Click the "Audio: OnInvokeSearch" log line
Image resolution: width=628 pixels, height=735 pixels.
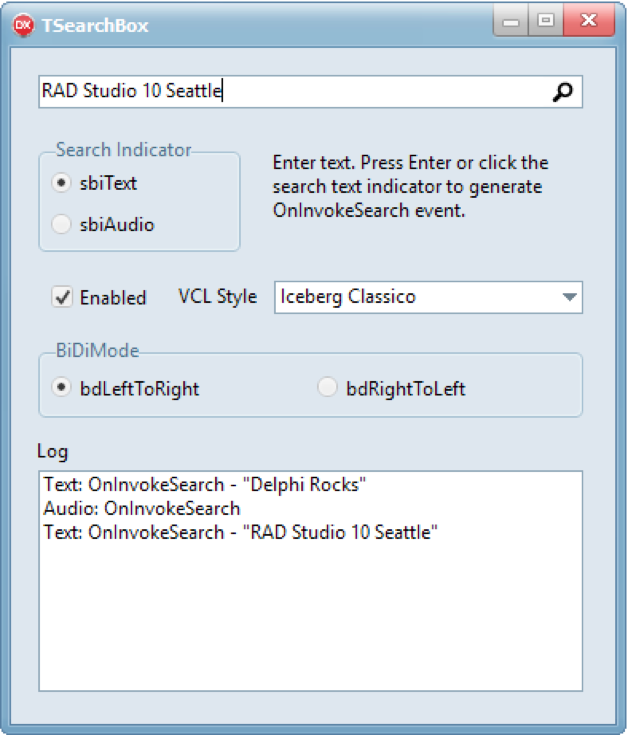tap(142, 509)
